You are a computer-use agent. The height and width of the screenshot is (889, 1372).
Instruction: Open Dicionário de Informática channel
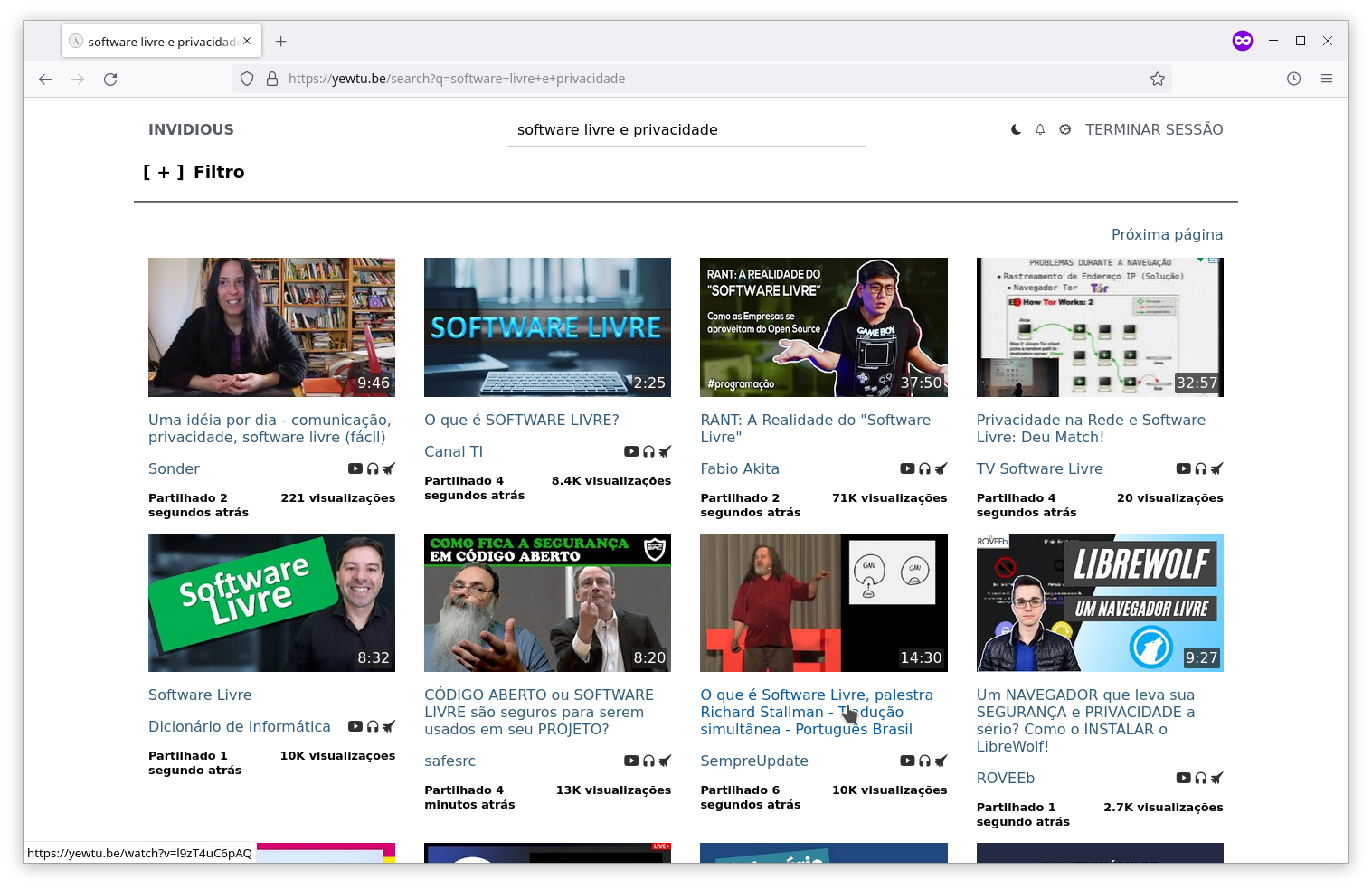[x=240, y=726]
